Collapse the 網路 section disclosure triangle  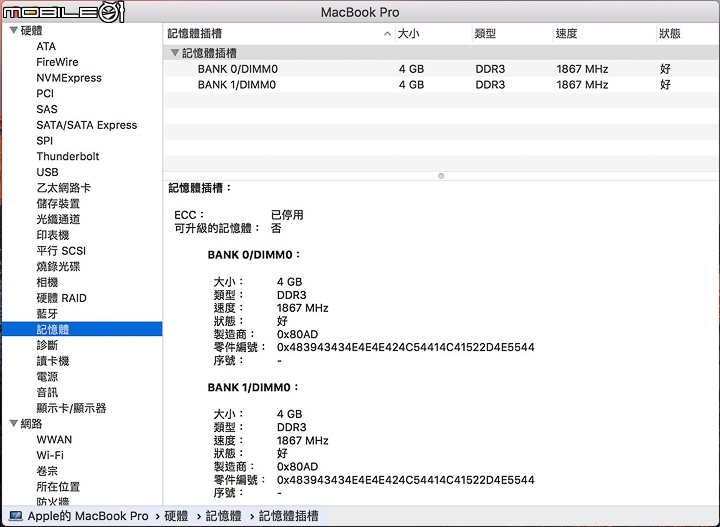pyautogui.click(x=14, y=423)
